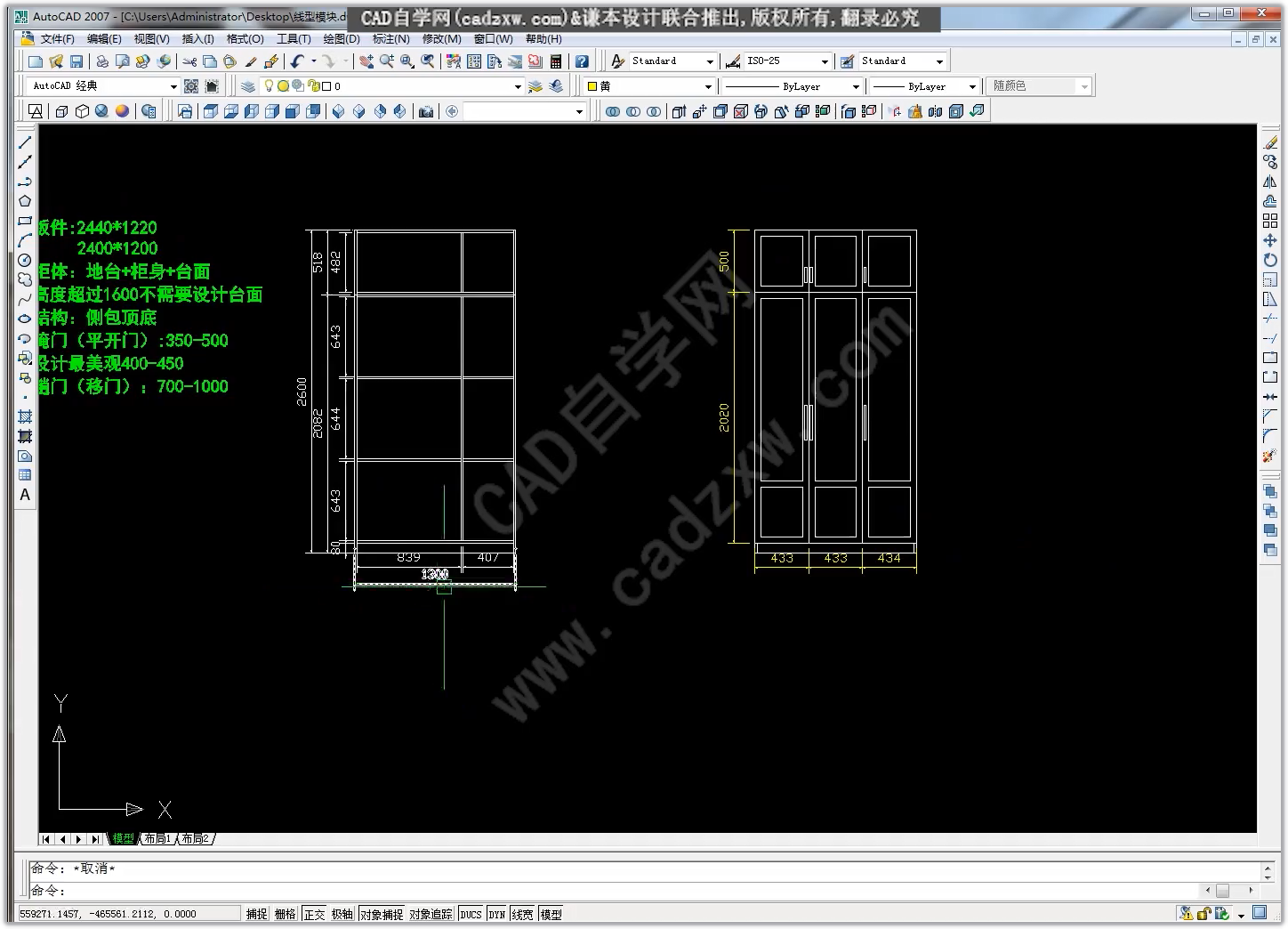Open the 编辑(E) menu
The height and width of the screenshot is (929, 1288).
pos(104,39)
